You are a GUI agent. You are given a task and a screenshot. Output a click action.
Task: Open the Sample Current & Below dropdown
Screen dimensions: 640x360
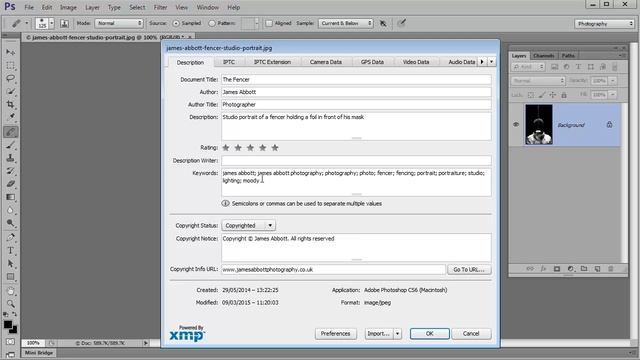pyautogui.click(x=346, y=23)
